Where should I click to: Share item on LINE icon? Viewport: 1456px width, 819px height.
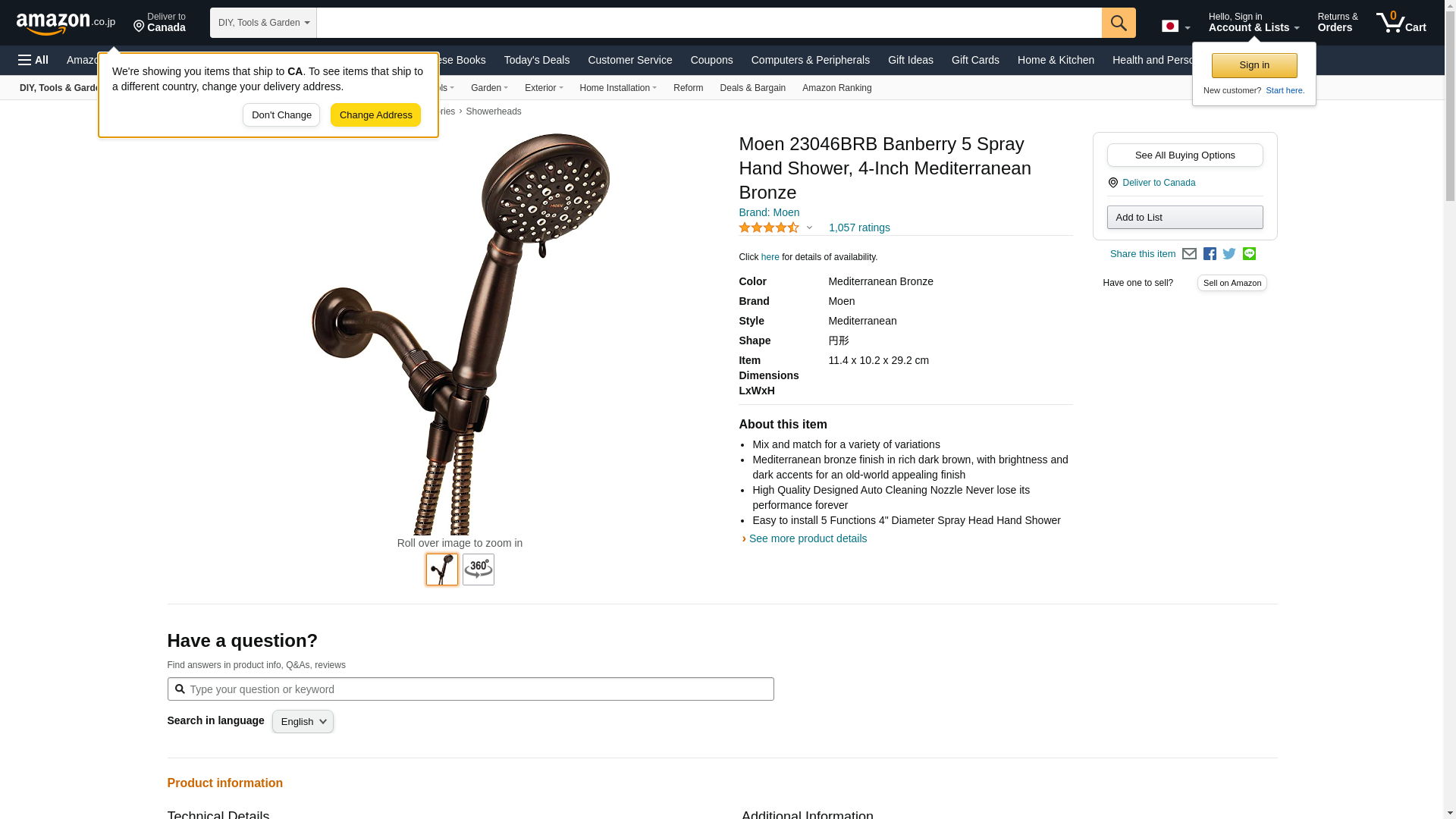(x=1249, y=254)
